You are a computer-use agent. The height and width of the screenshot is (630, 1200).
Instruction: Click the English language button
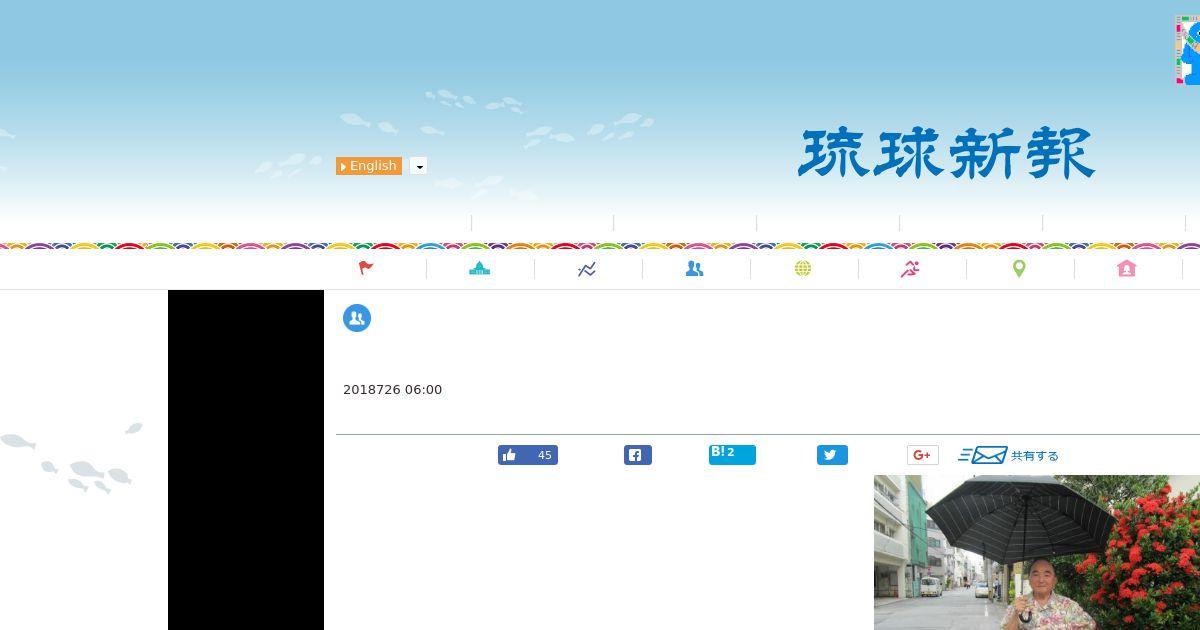[369, 166]
